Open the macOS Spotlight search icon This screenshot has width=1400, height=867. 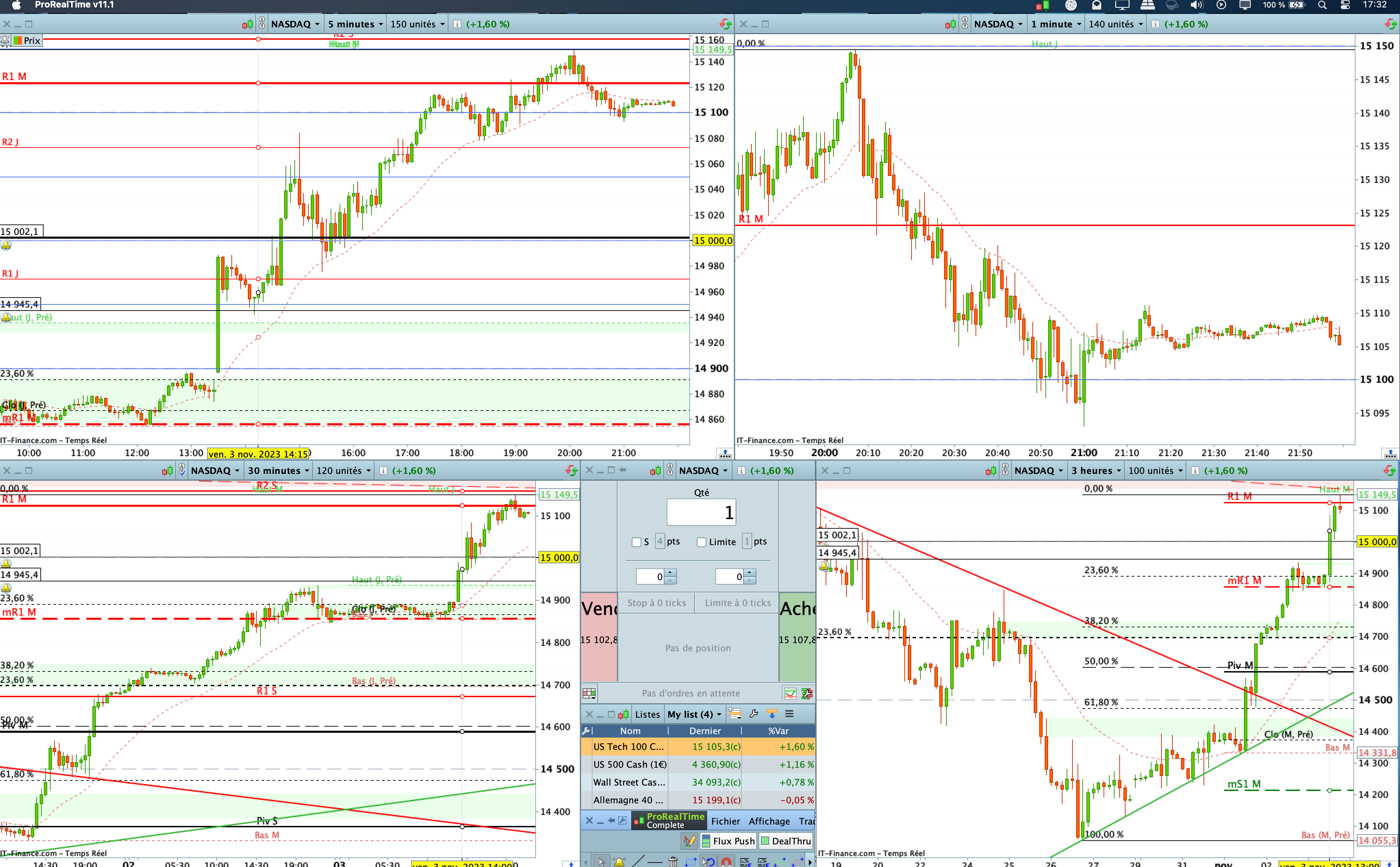click(x=1322, y=5)
